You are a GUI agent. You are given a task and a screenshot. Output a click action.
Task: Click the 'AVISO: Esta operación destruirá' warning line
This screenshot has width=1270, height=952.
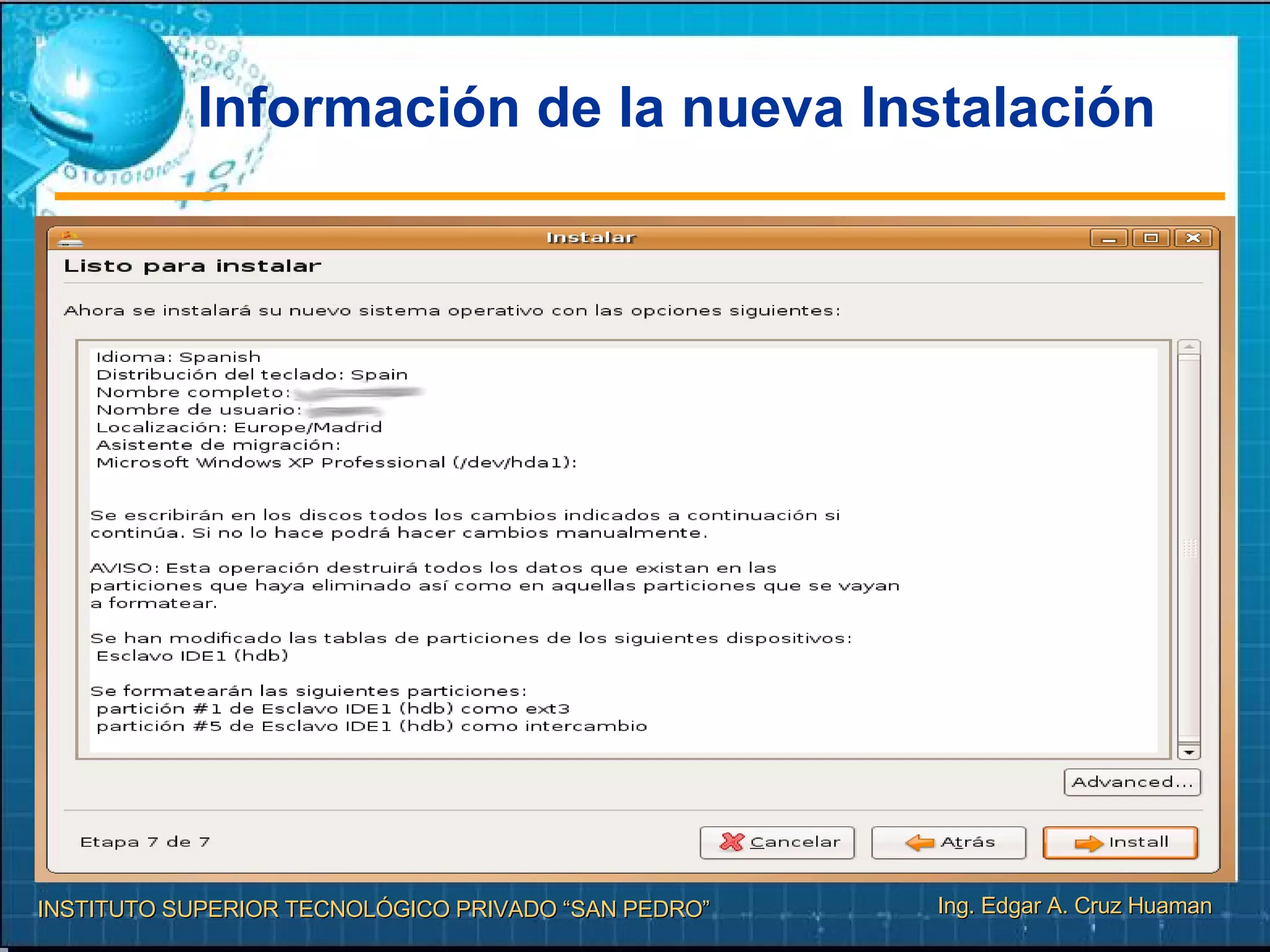point(433,568)
